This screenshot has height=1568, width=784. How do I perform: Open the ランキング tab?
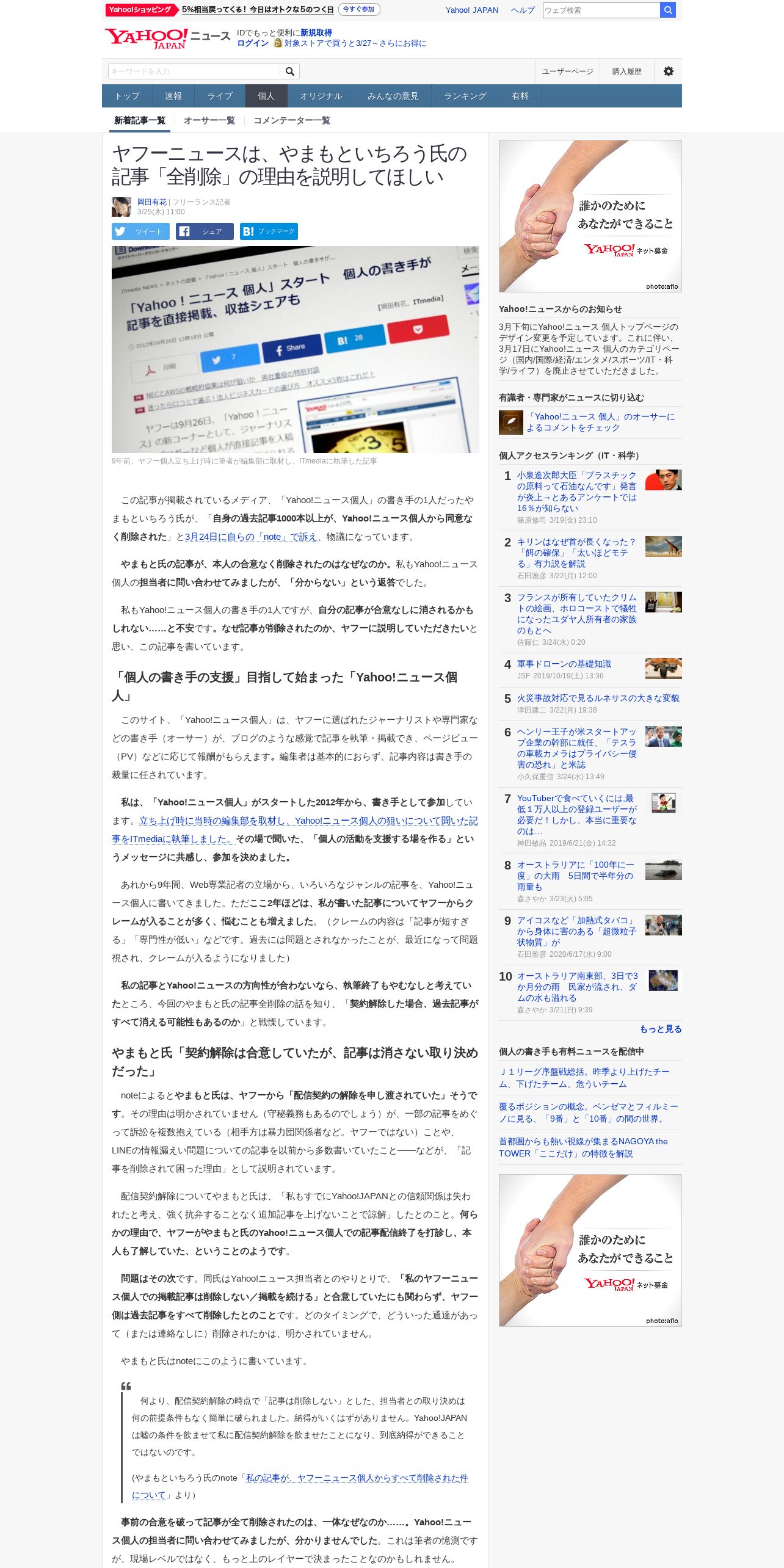(x=465, y=96)
